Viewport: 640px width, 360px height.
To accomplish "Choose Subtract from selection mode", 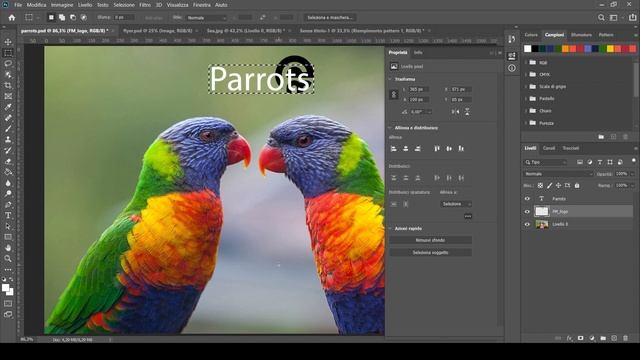I will point(73,18).
